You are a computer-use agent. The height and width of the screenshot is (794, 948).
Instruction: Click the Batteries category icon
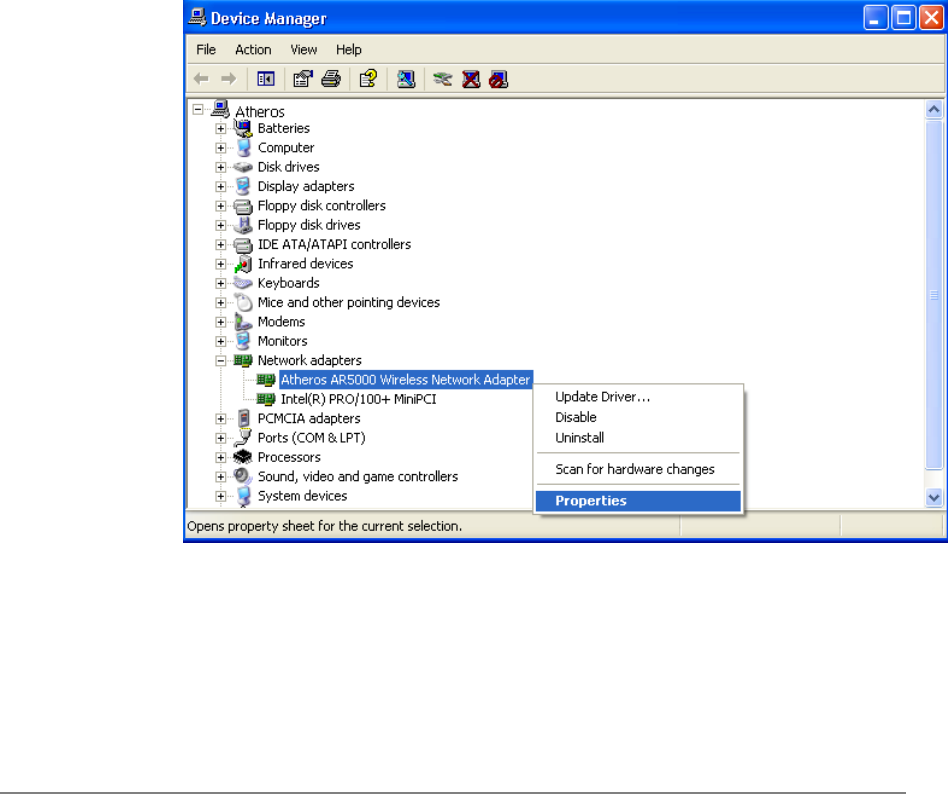[x=243, y=128]
